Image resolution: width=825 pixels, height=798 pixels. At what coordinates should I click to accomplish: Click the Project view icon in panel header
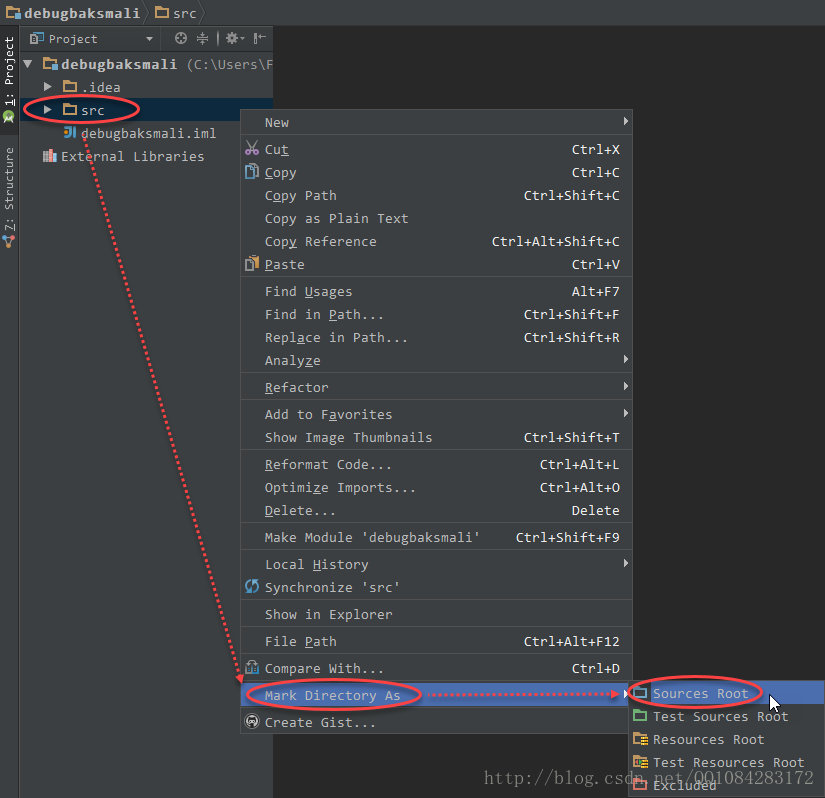click(36, 38)
